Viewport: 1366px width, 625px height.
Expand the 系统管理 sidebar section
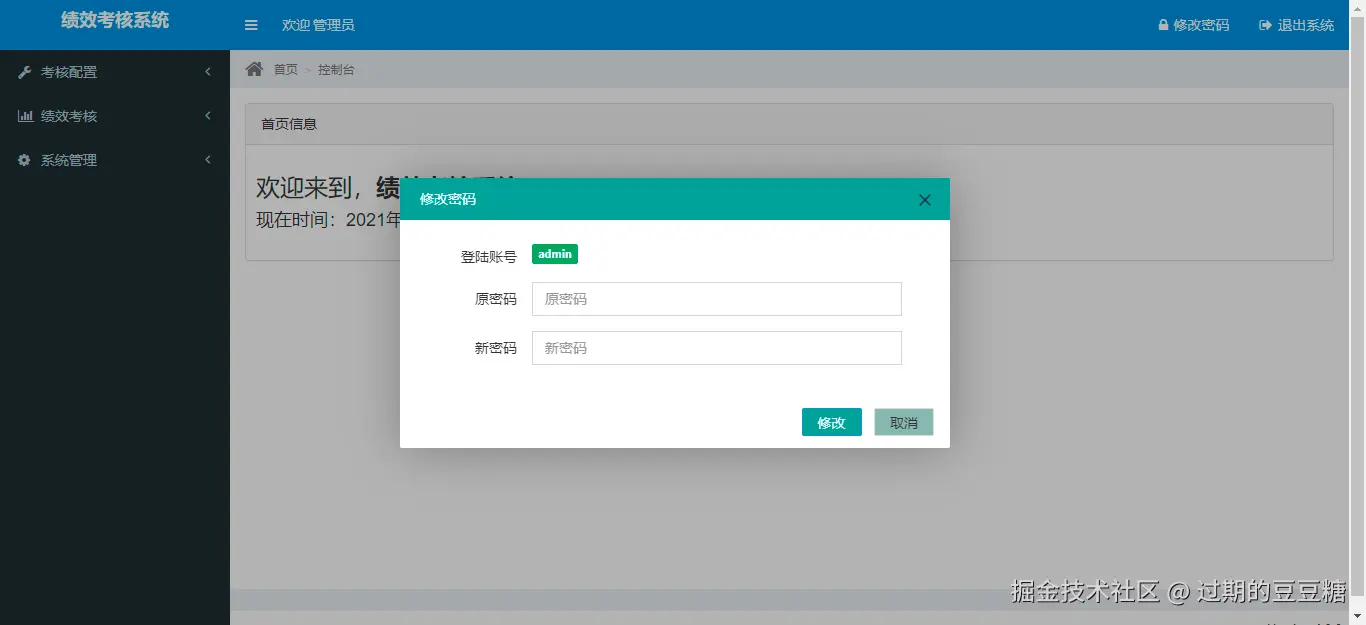[70, 159]
